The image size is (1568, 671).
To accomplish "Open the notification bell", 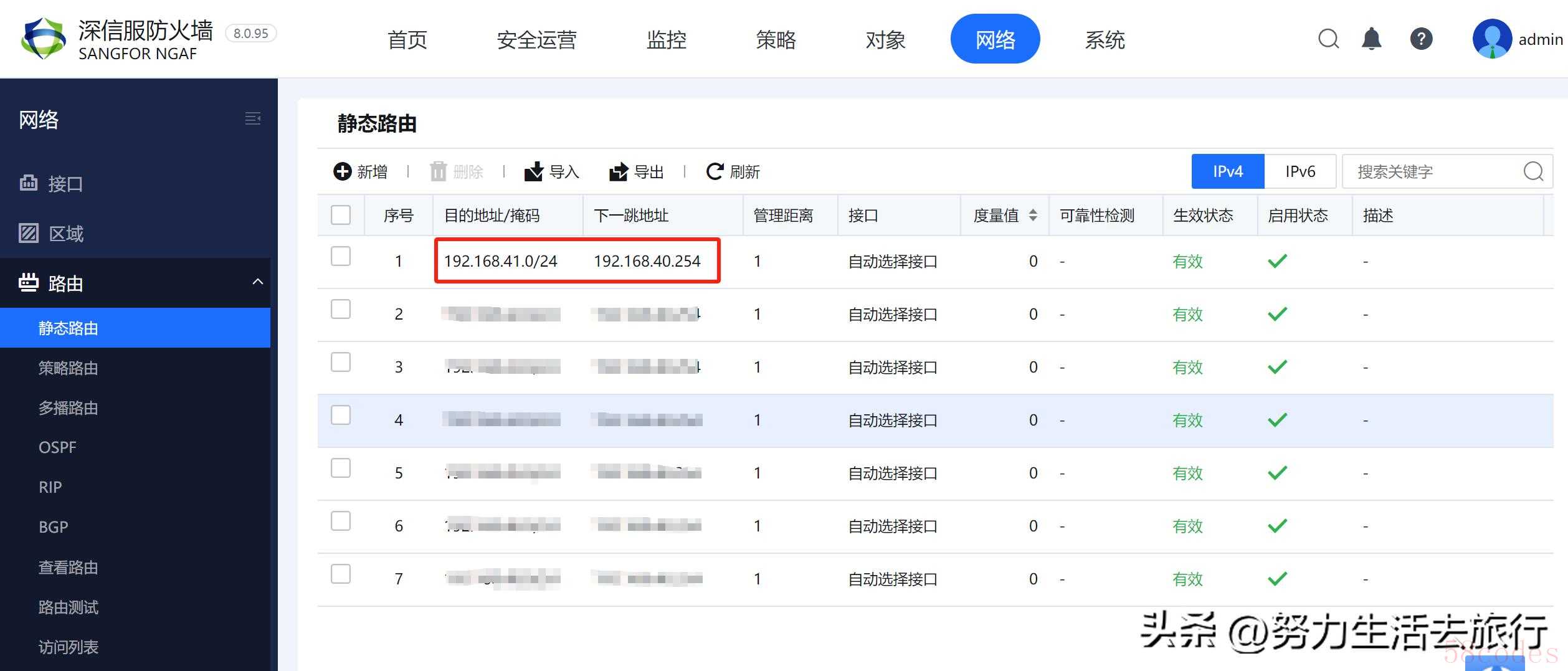I will [1371, 39].
